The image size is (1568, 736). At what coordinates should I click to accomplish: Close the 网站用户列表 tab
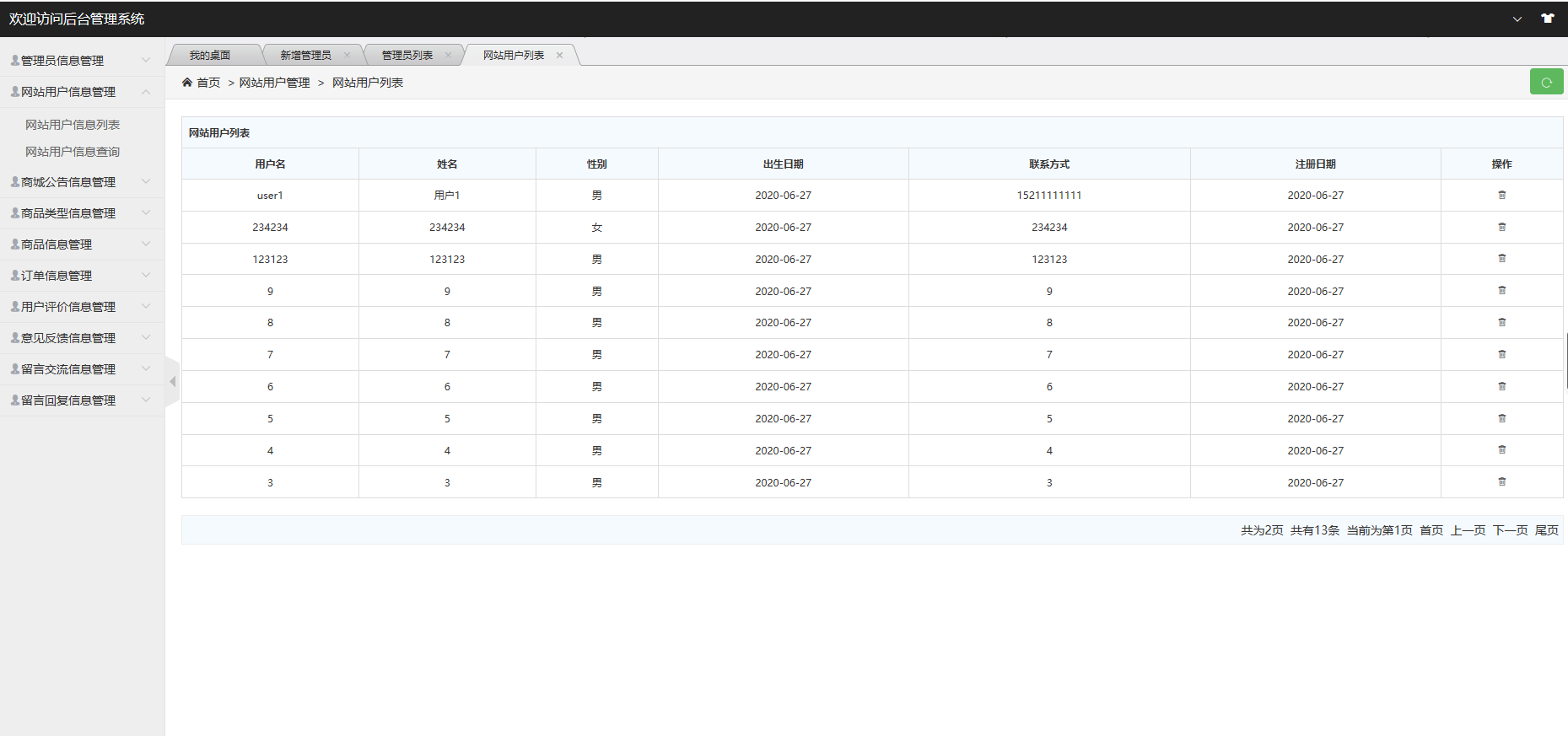tap(559, 56)
